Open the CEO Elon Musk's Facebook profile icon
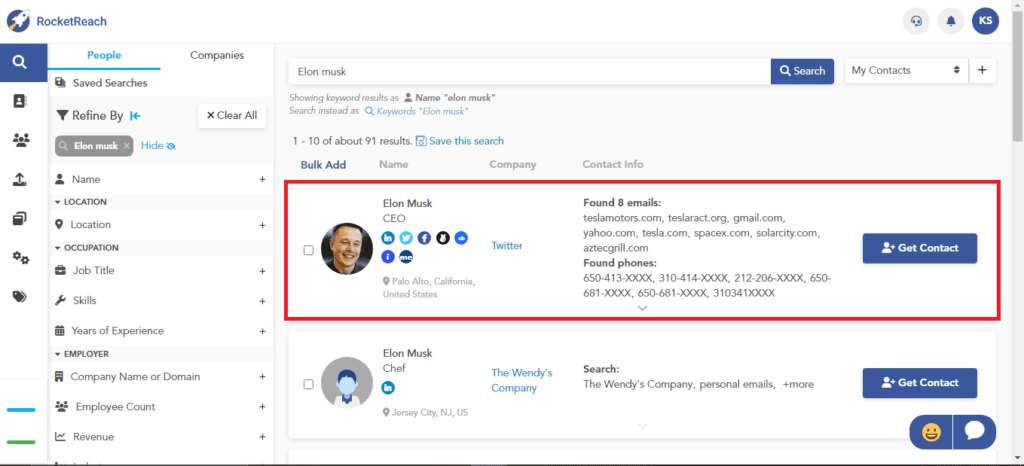Viewport: 1024px width, 466px height. tap(424, 238)
